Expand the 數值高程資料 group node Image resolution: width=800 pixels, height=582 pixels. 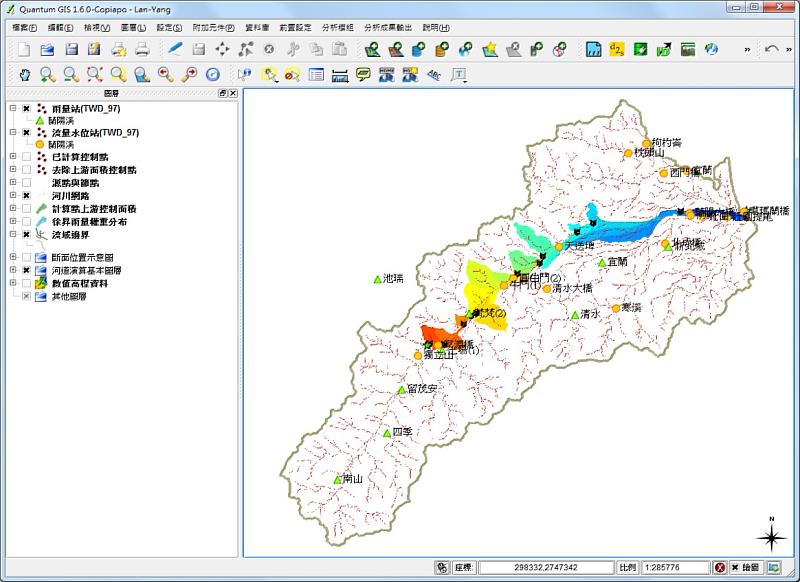(13, 284)
